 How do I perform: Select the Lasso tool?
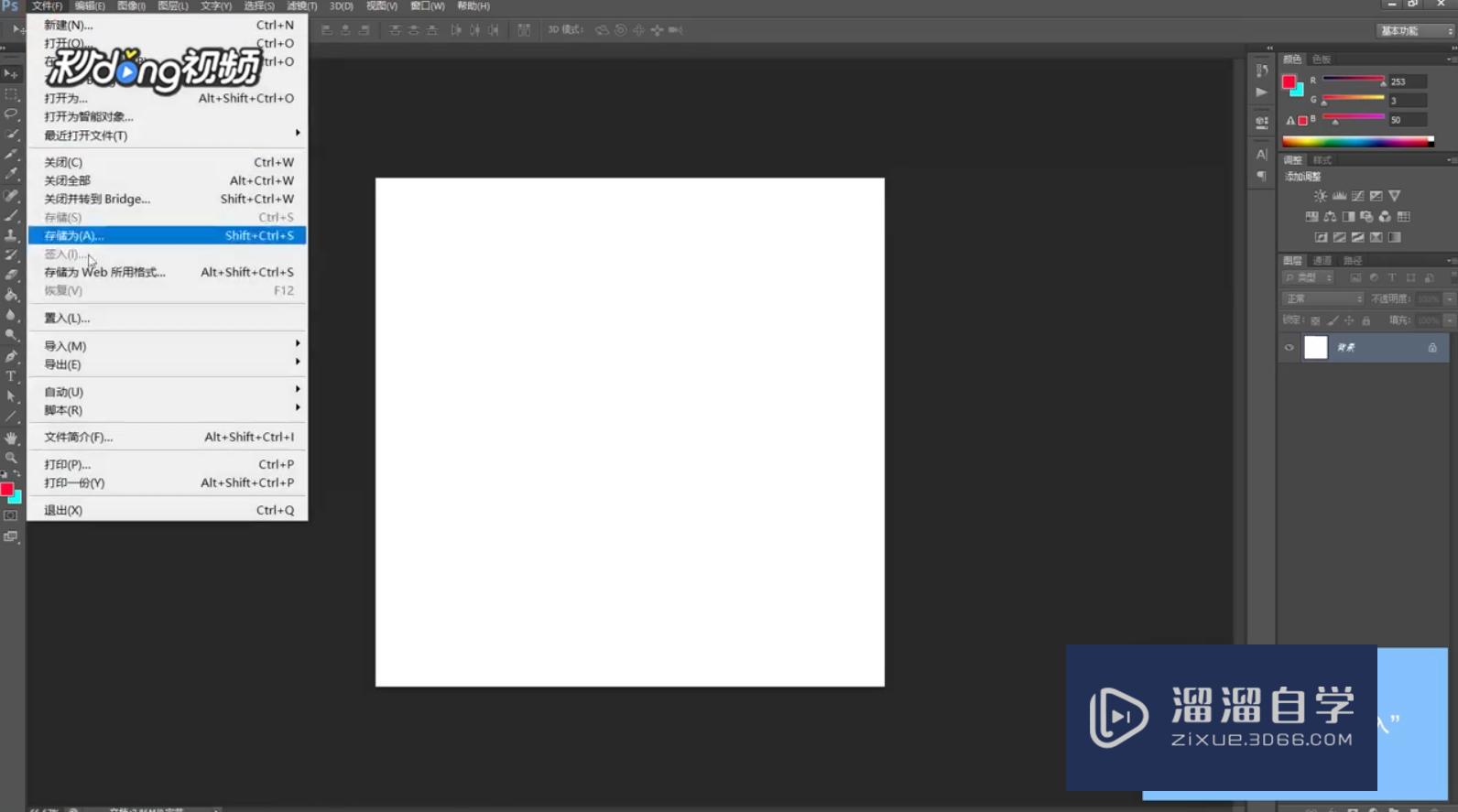click(11, 114)
